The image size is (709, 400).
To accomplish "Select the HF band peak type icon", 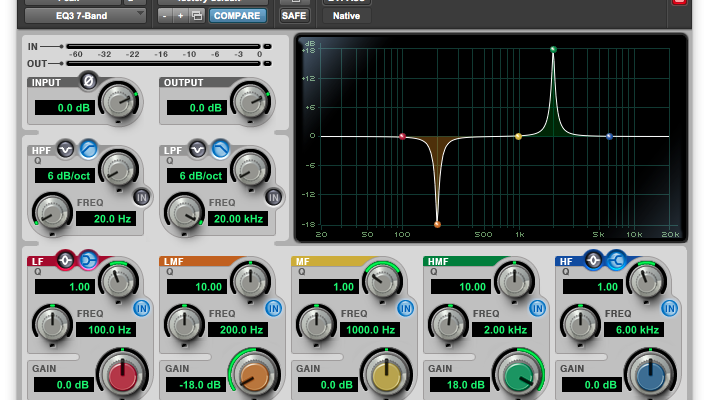I will click(594, 261).
